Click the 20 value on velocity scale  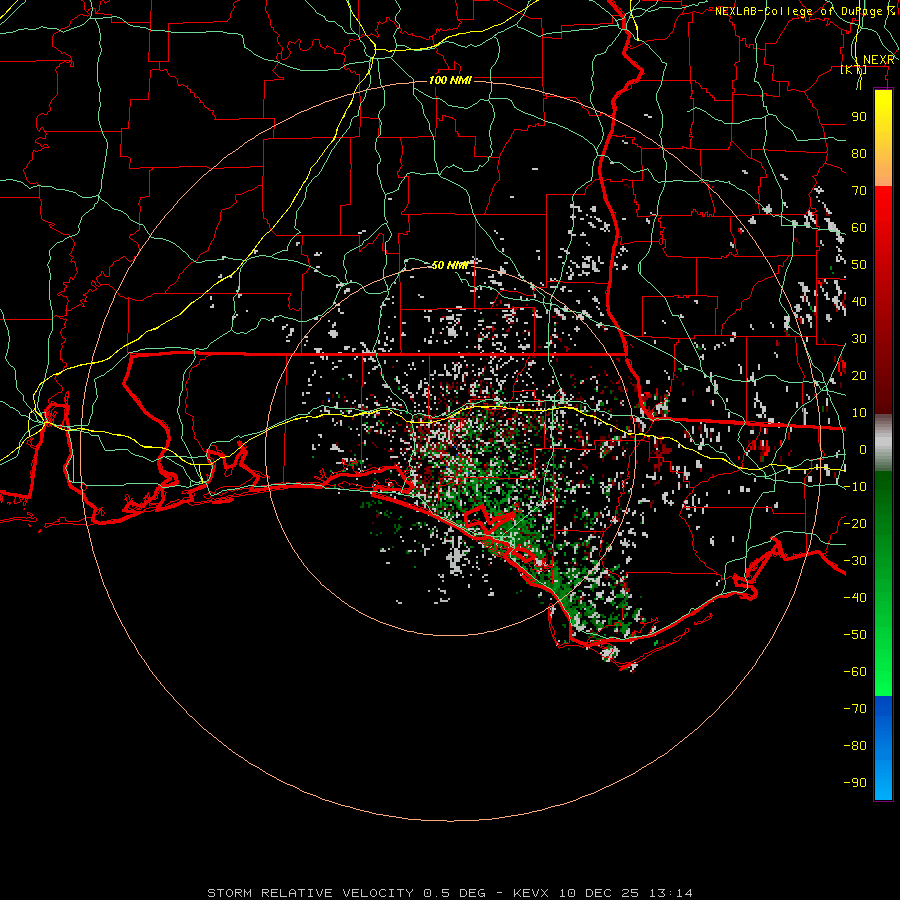point(859,375)
